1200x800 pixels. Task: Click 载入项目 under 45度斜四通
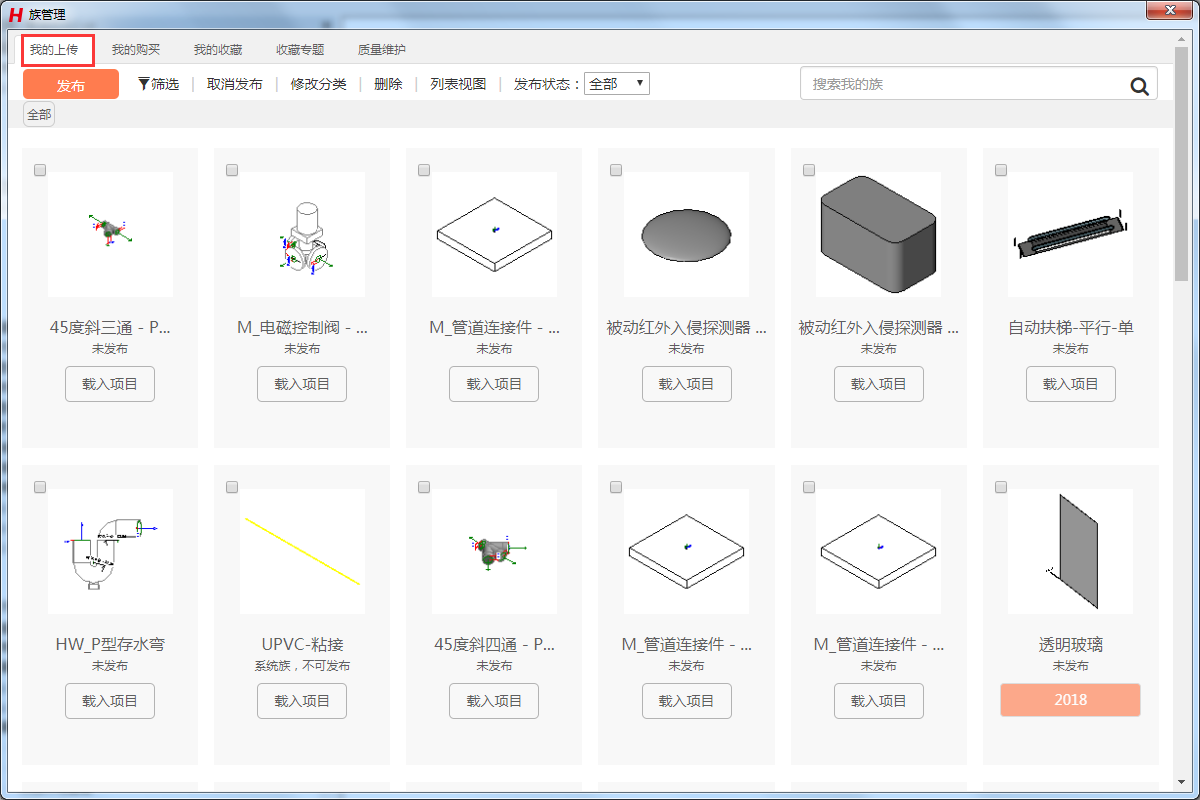point(494,701)
